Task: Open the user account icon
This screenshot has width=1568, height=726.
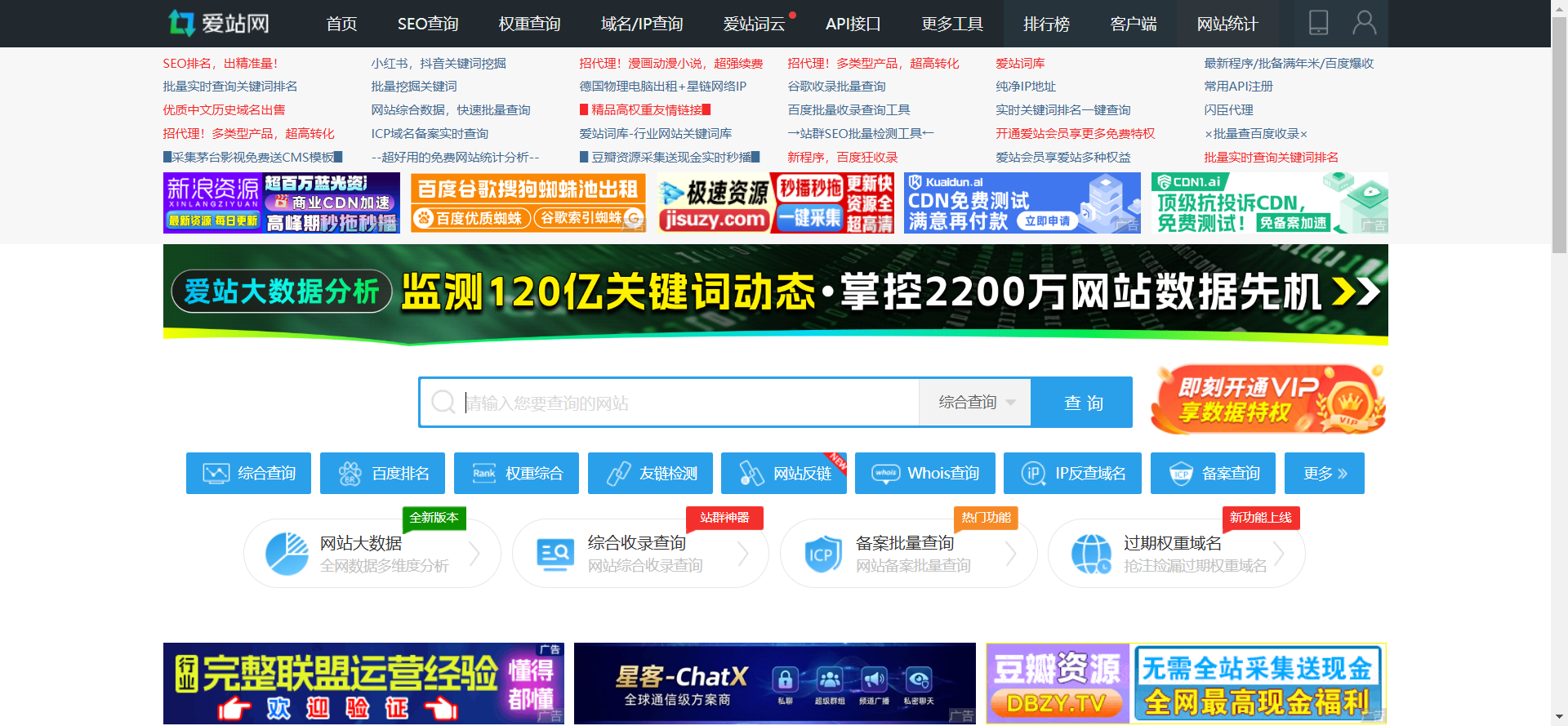Action: 1364,23
